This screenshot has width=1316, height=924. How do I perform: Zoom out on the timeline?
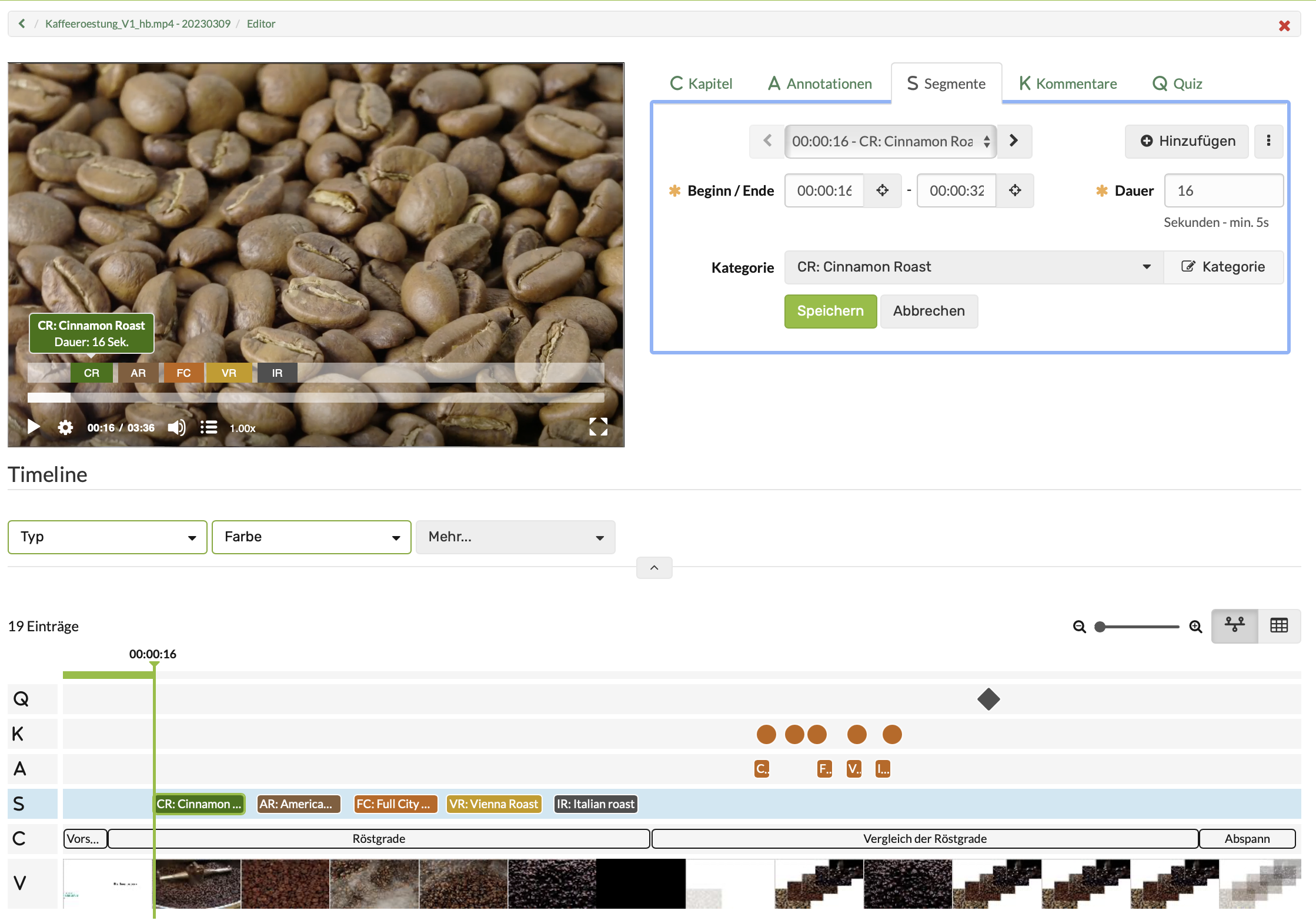coord(1078,626)
